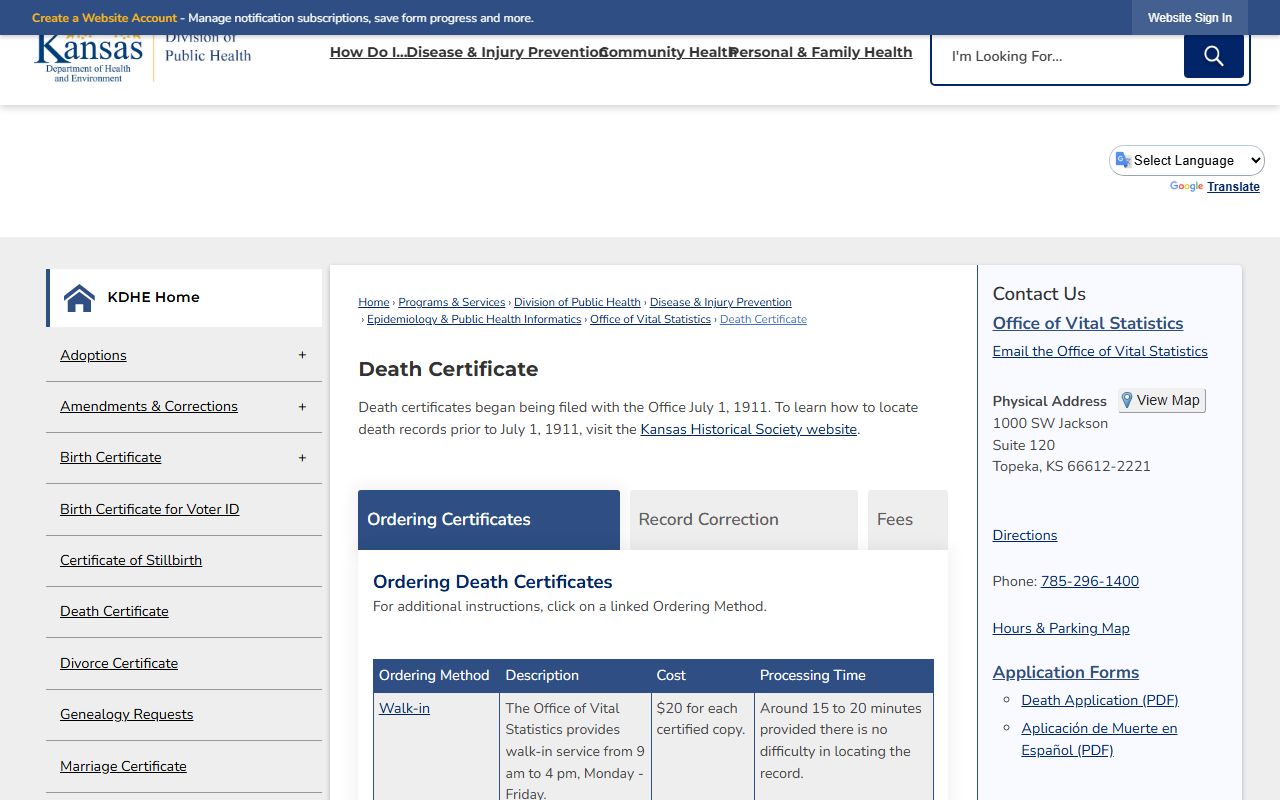
Task: Open Death Certificate sidebar link
Action: coord(114,611)
